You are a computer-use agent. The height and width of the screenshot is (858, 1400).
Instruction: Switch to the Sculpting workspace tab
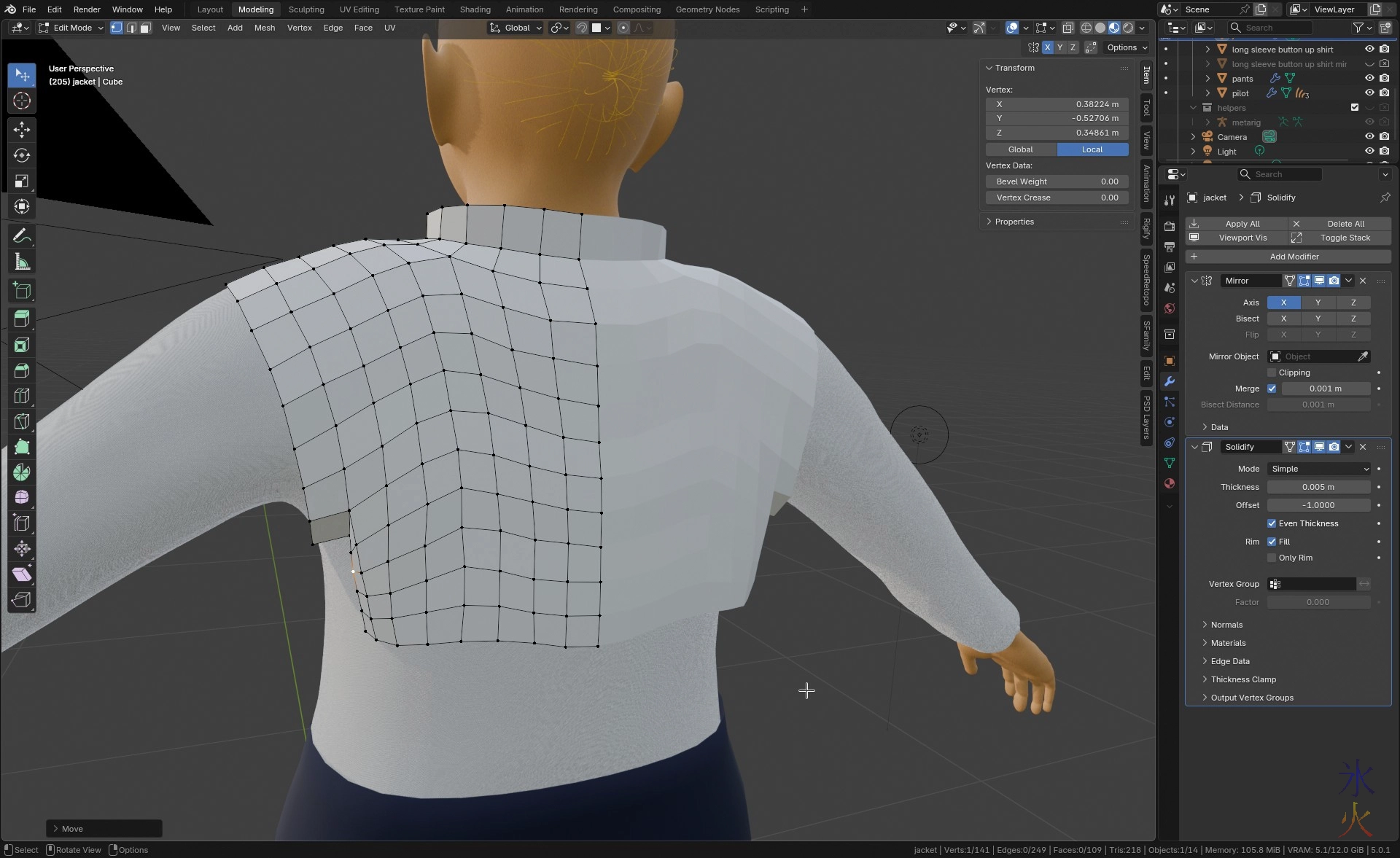[x=306, y=9]
